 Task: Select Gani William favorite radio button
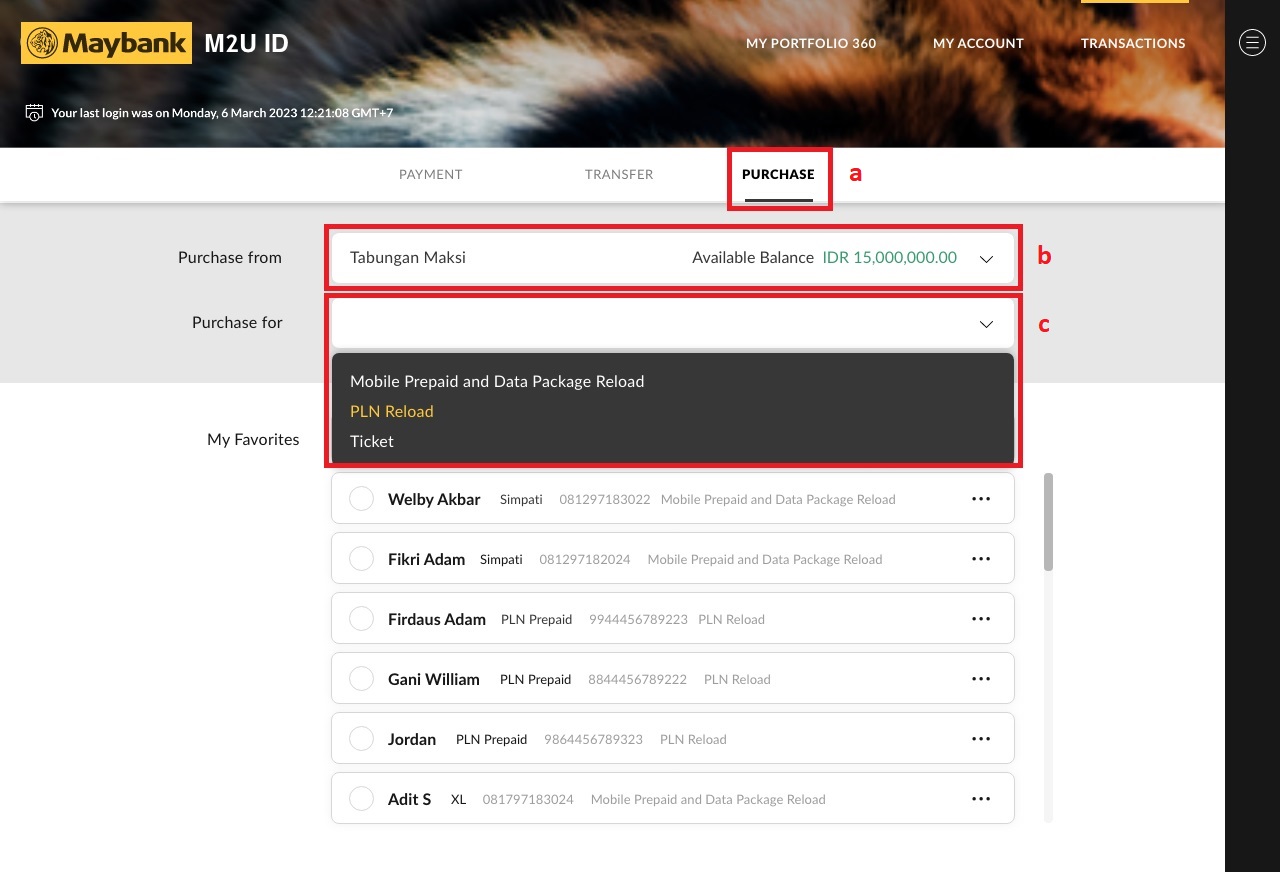(361, 679)
